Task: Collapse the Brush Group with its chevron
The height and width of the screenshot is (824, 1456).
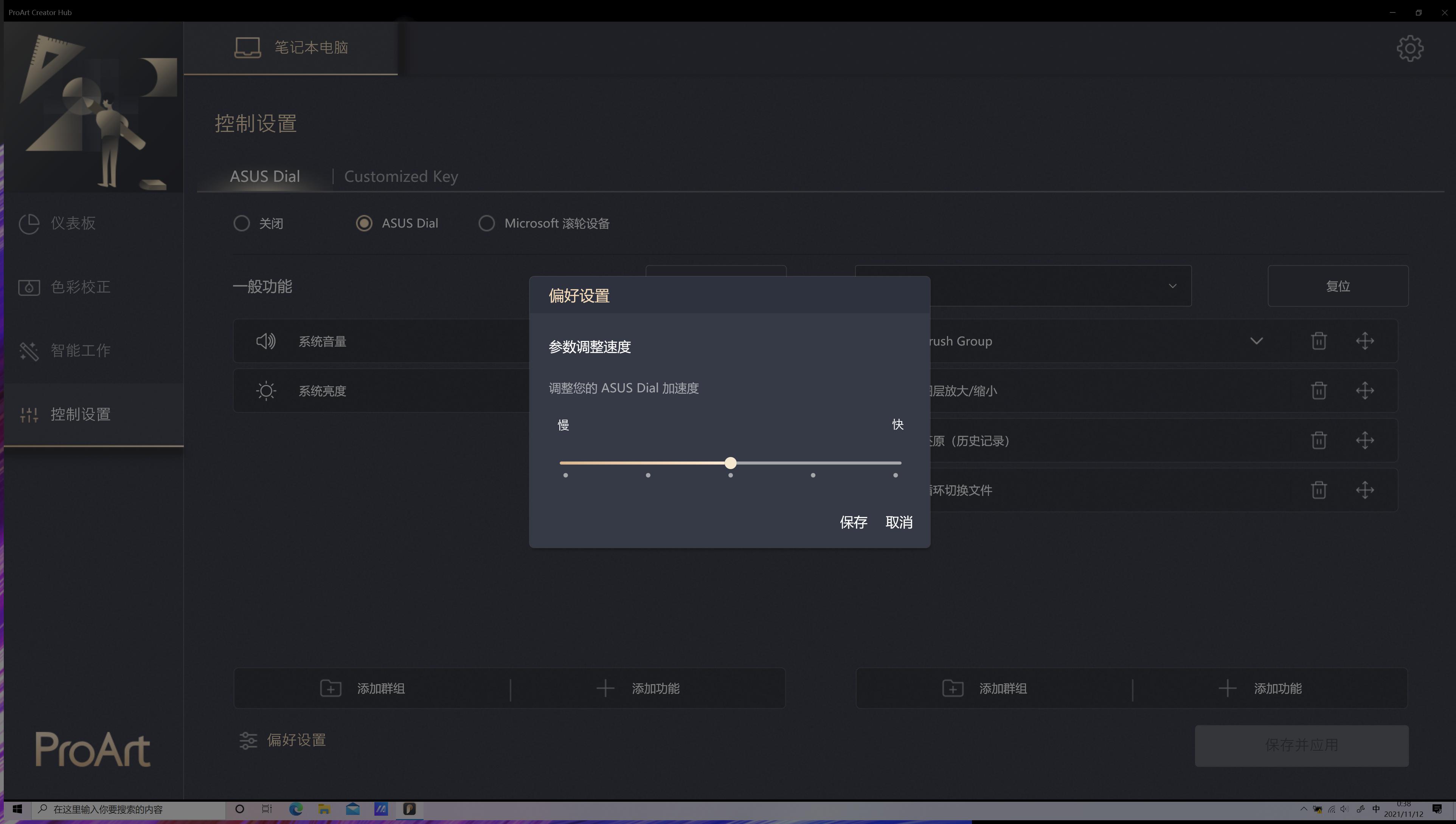Action: coord(1257,341)
